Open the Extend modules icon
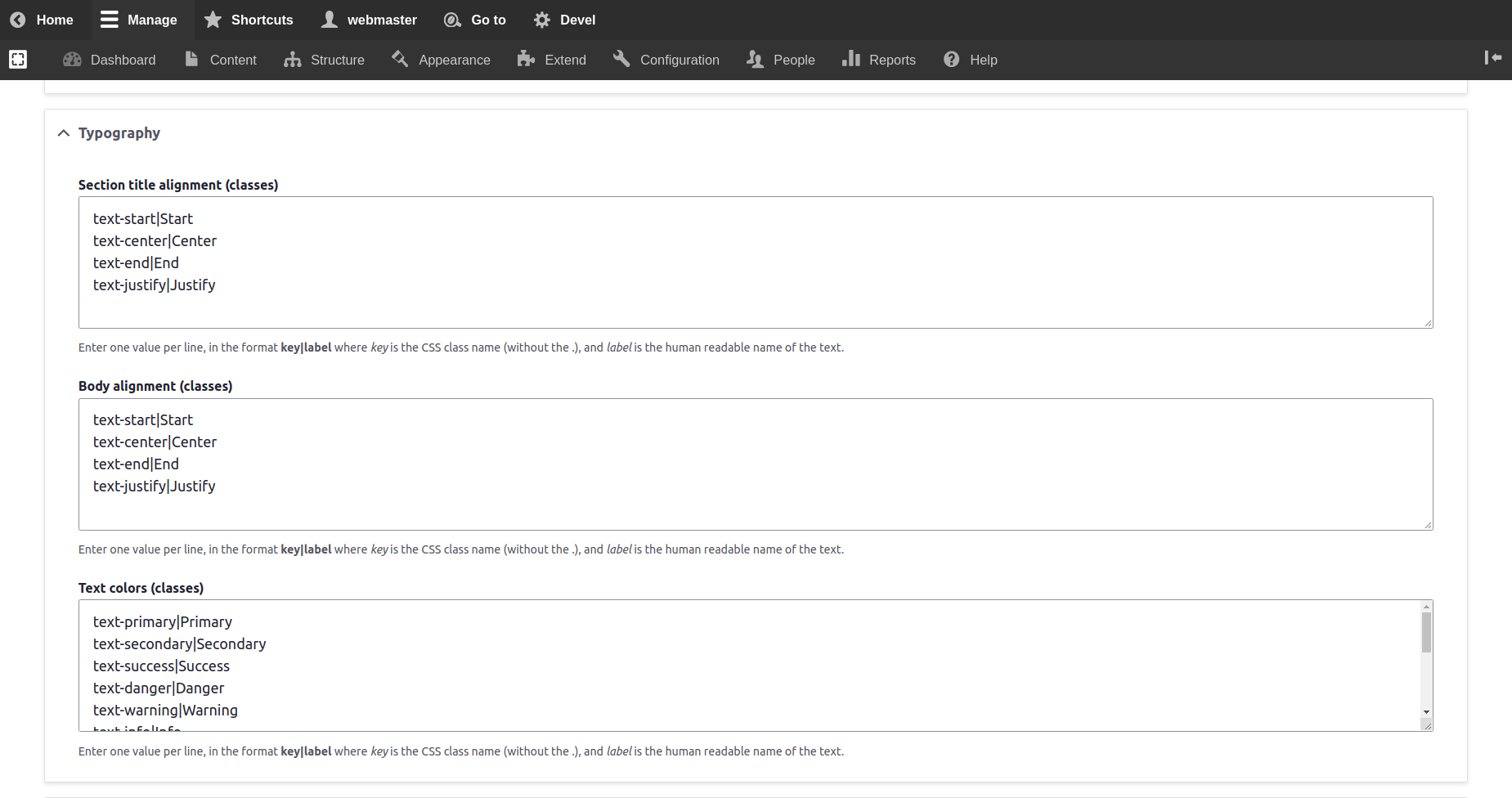The image size is (1512, 798). click(x=524, y=59)
